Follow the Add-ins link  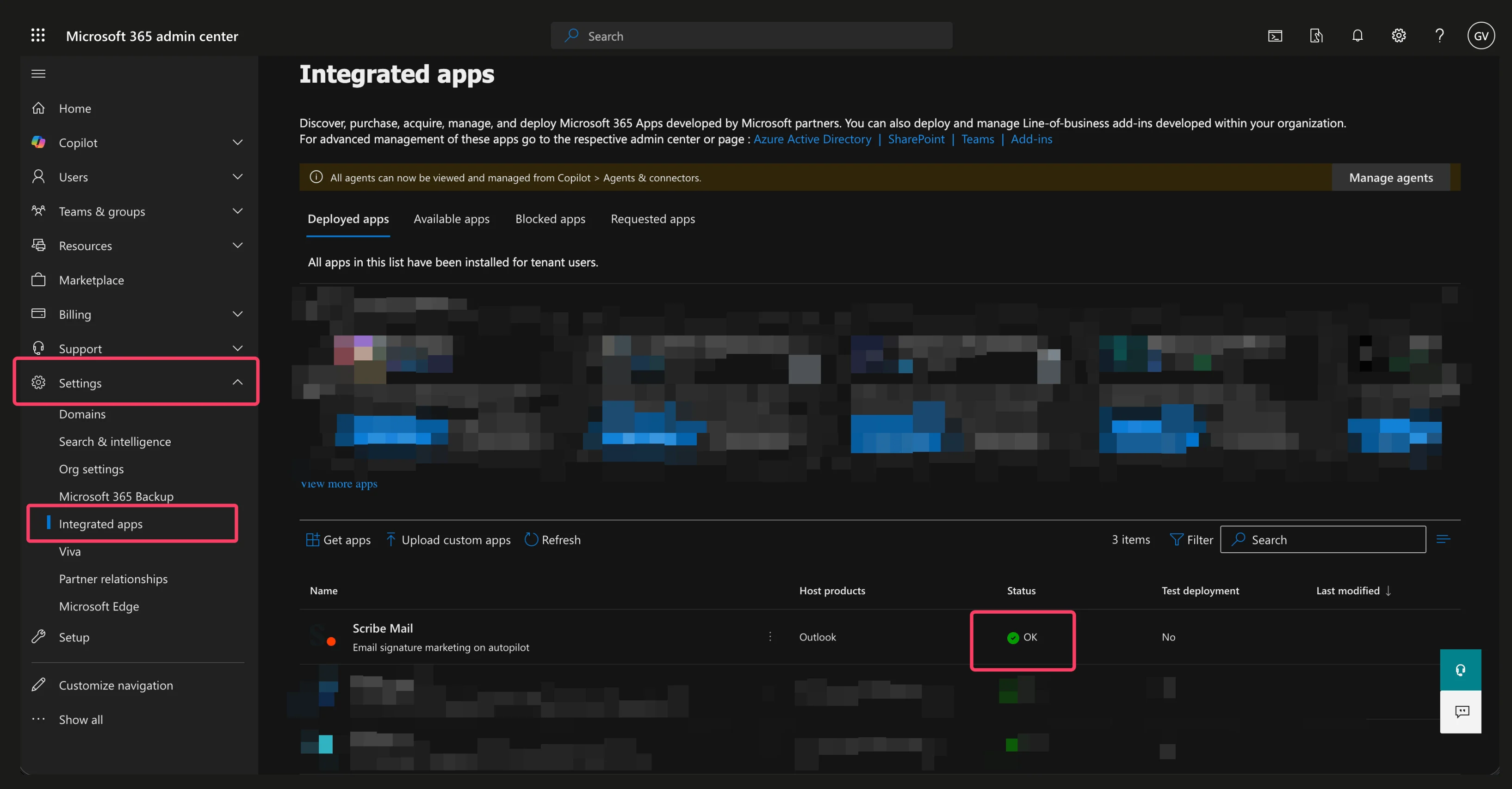click(x=1031, y=139)
